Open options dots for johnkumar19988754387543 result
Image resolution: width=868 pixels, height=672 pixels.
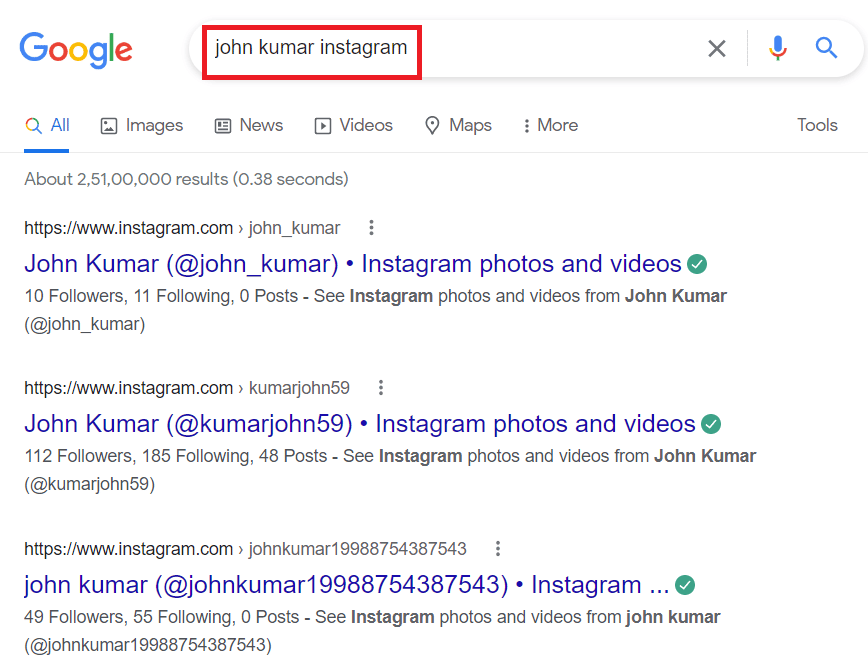pos(498,549)
